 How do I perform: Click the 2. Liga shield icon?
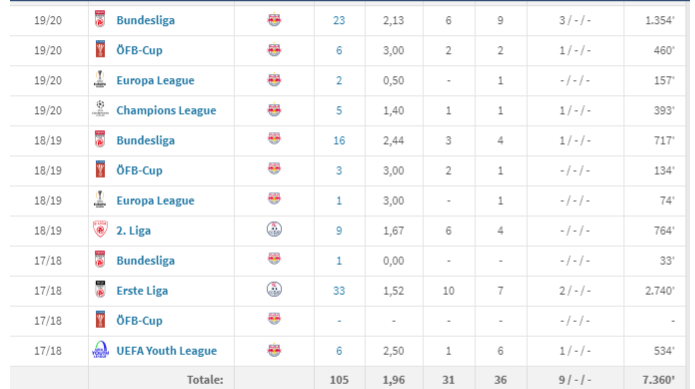tap(100, 230)
